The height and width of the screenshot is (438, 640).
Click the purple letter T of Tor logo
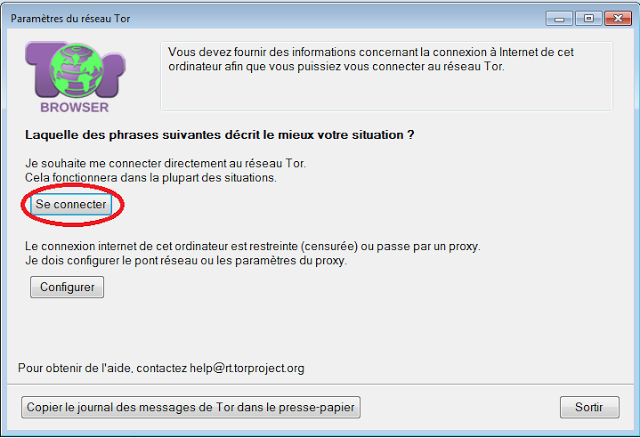point(38,67)
